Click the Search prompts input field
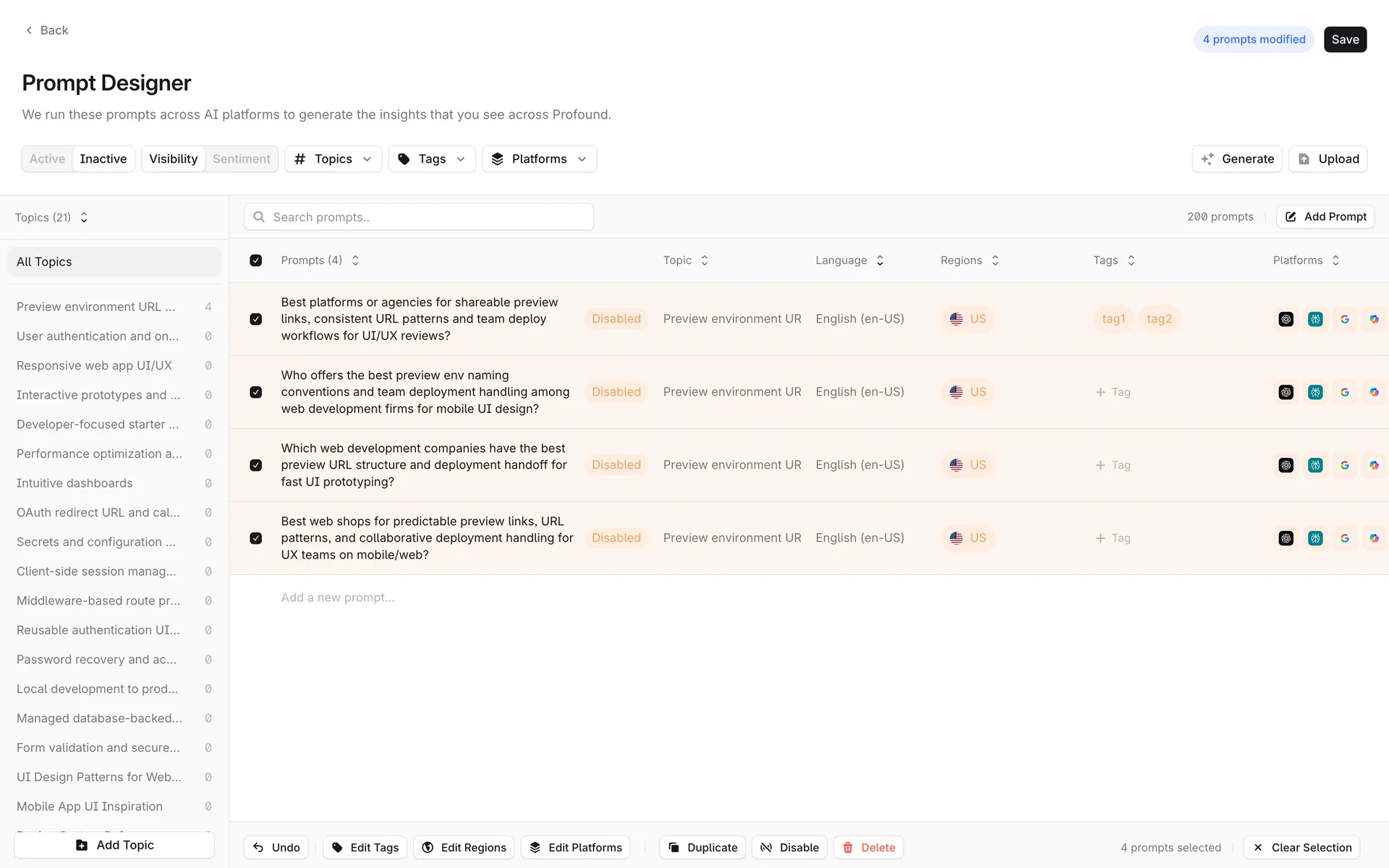The image size is (1389, 868). tap(420, 217)
